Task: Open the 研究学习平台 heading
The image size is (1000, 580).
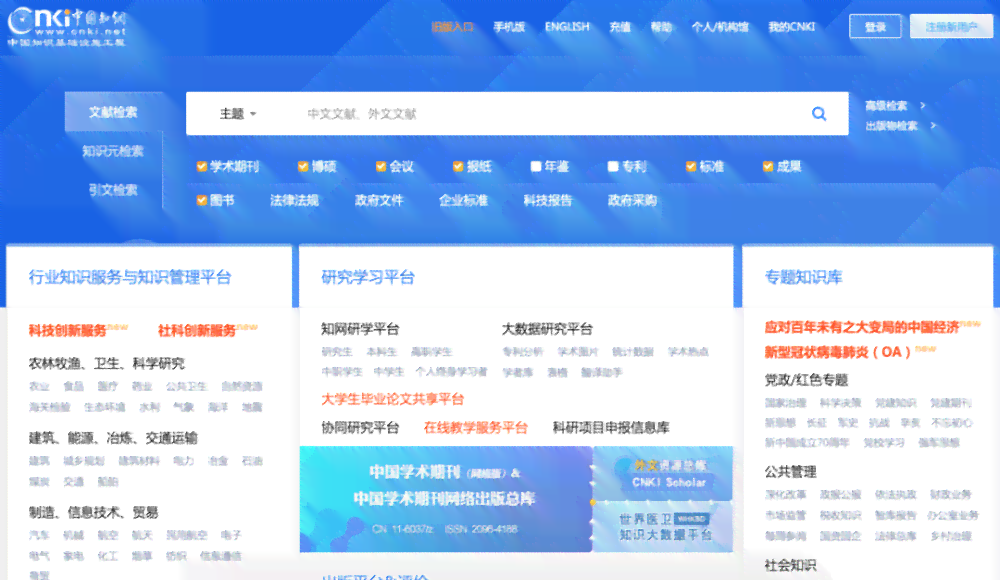Action: point(368,277)
